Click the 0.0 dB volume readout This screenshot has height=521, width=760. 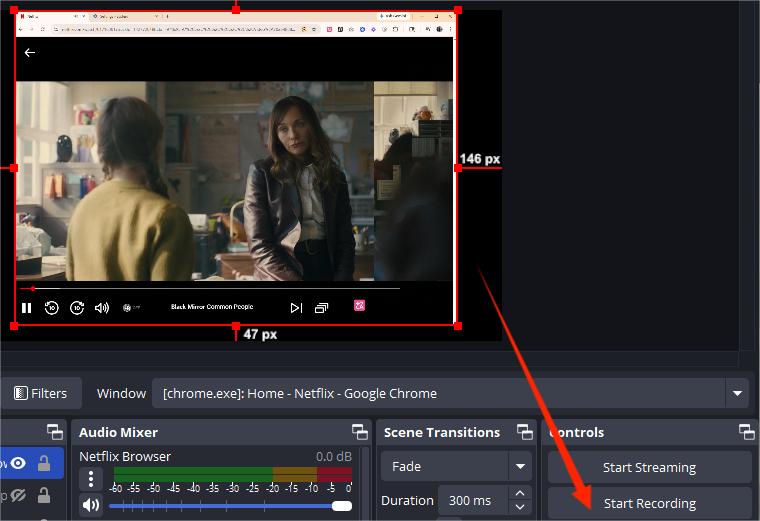(333, 457)
